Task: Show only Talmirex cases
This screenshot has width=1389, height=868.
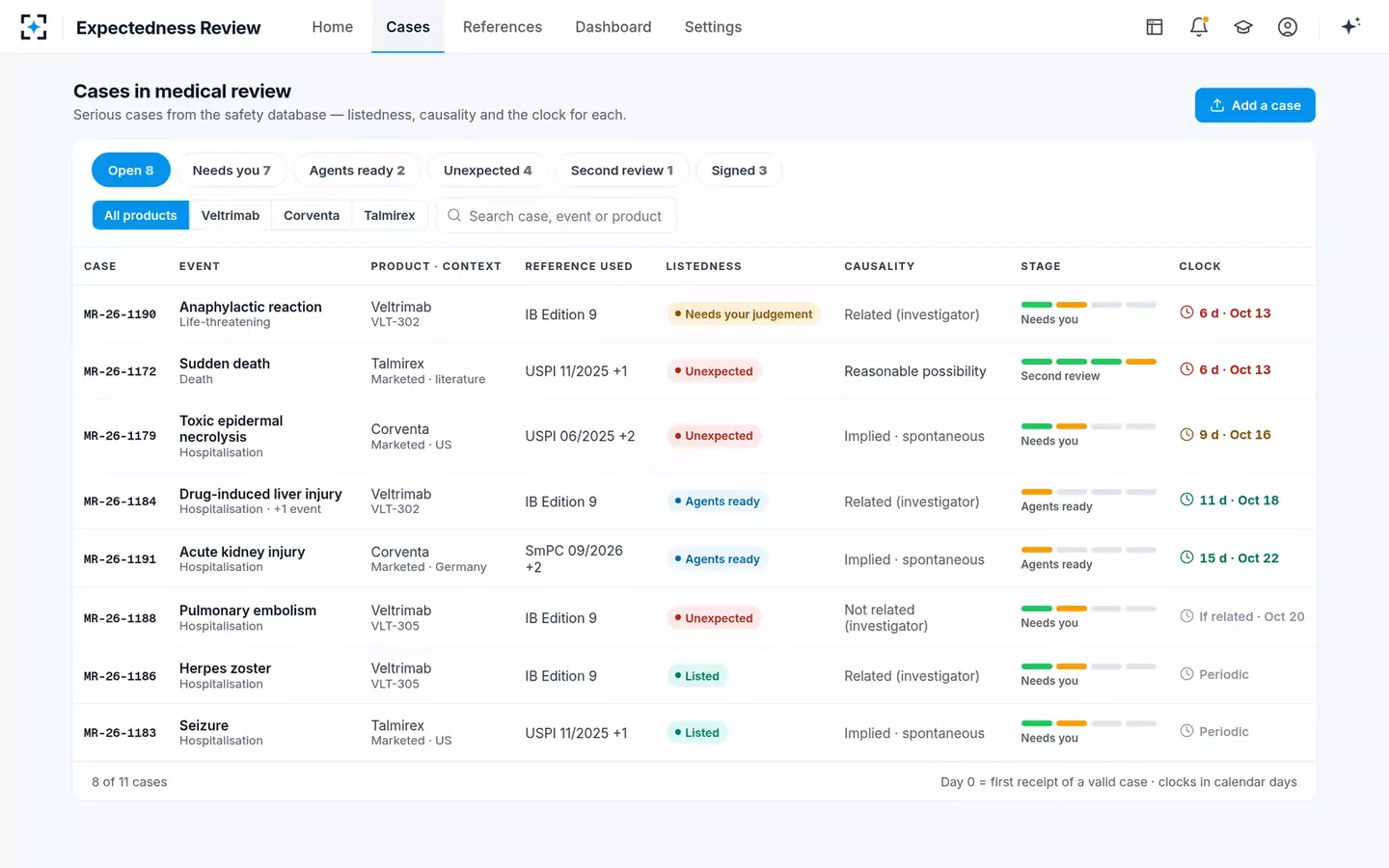Action: (390, 215)
